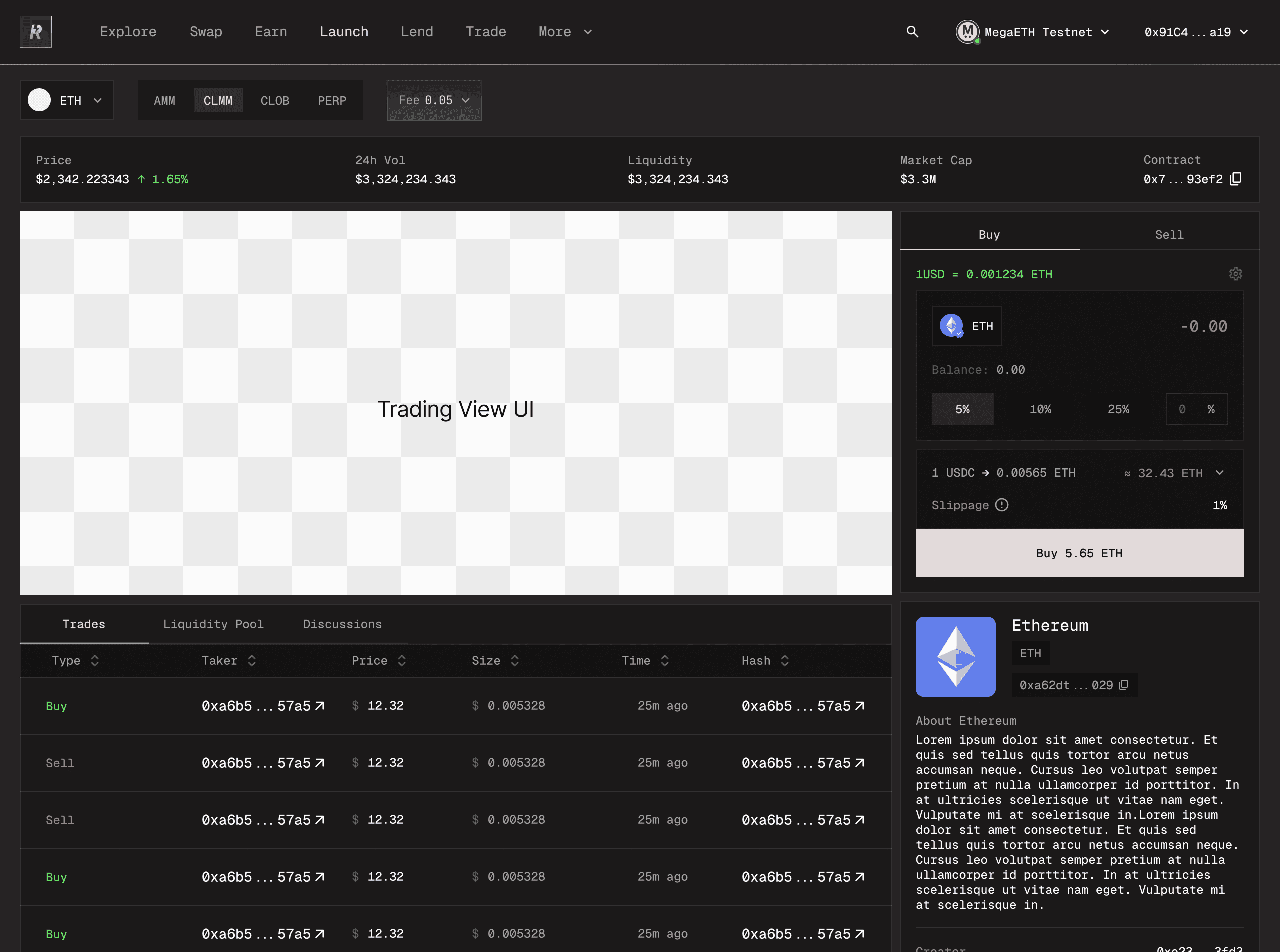Click the app logo in the header
1280x952 pixels.
coord(35,32)
